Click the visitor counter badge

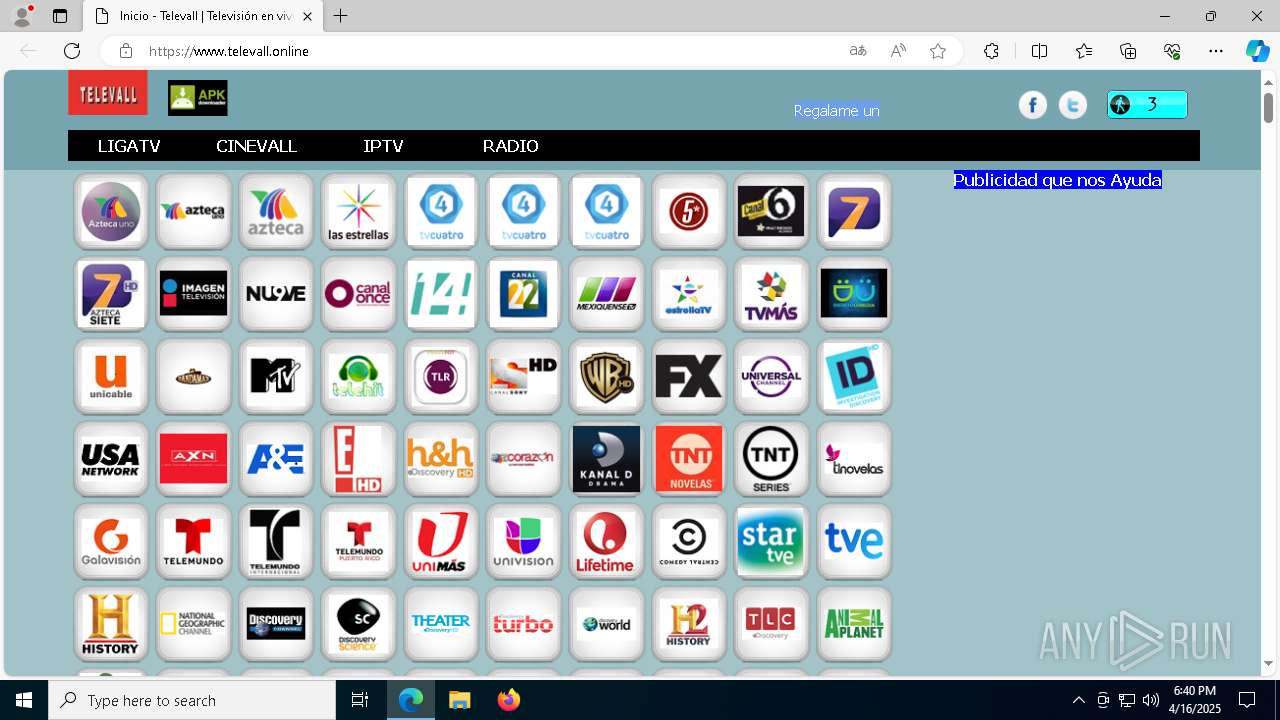point(1147,104)
